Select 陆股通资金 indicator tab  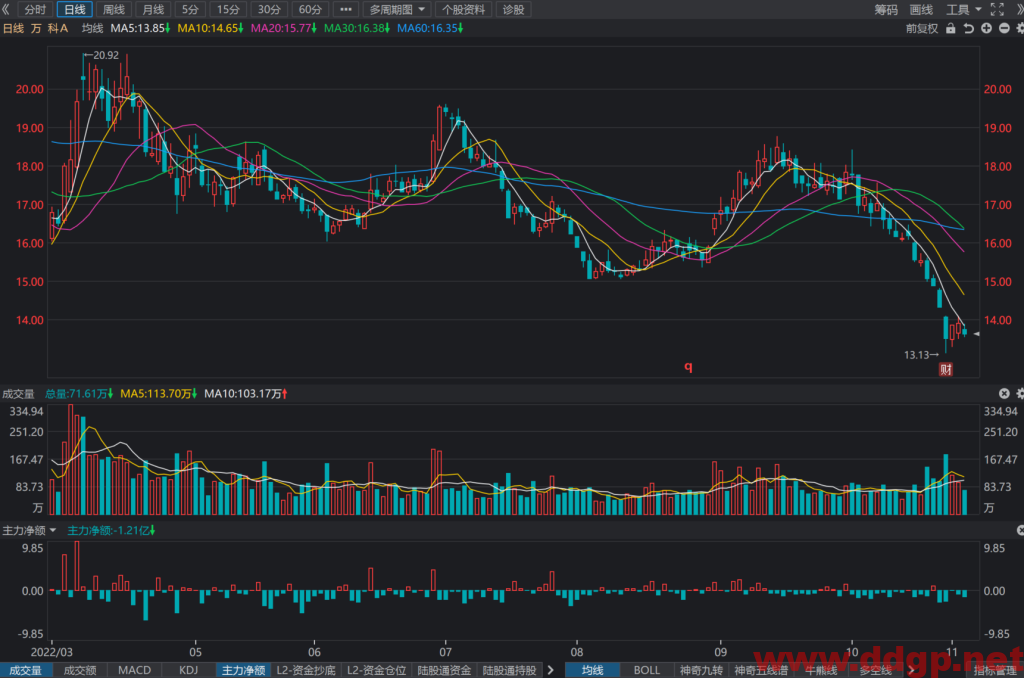pyautogui.click(x=445, y=670)
